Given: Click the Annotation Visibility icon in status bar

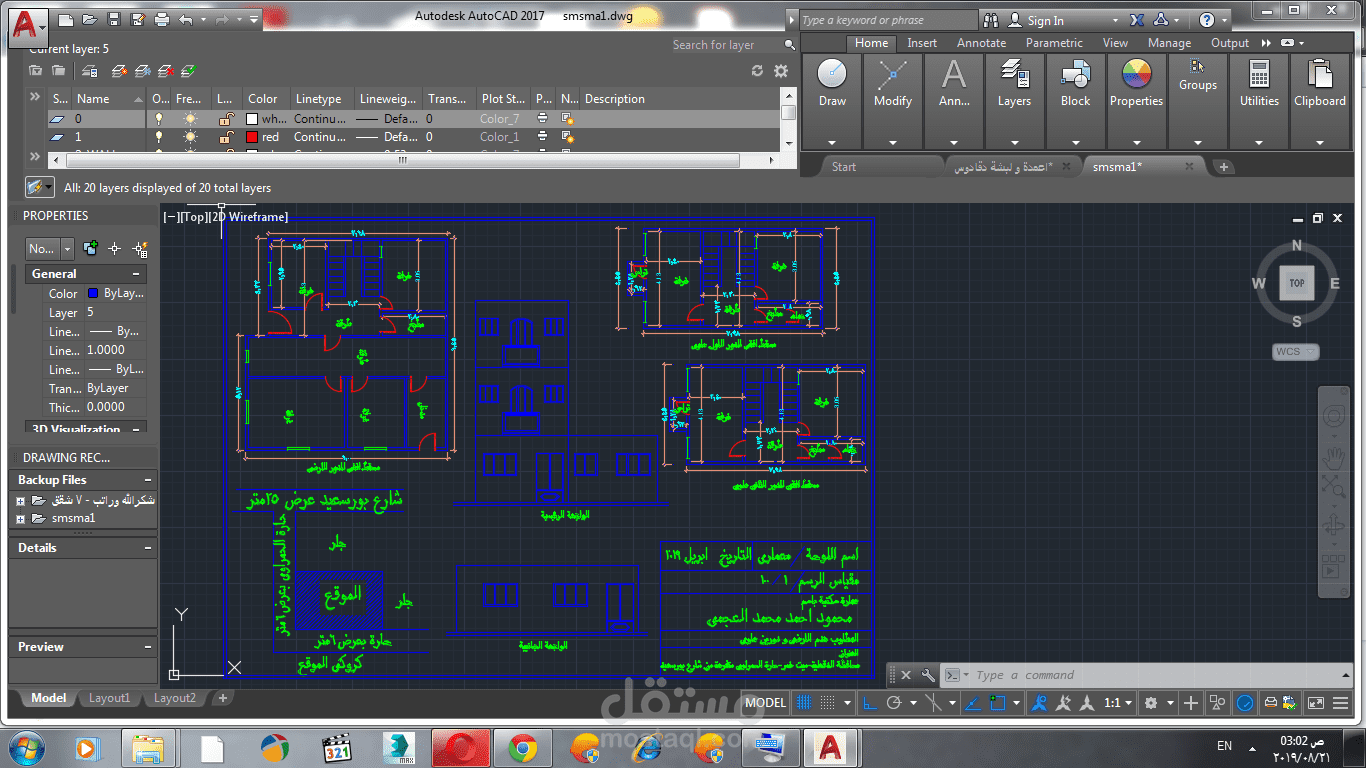Looking at the screenshot, I should tap(1041, 703).
